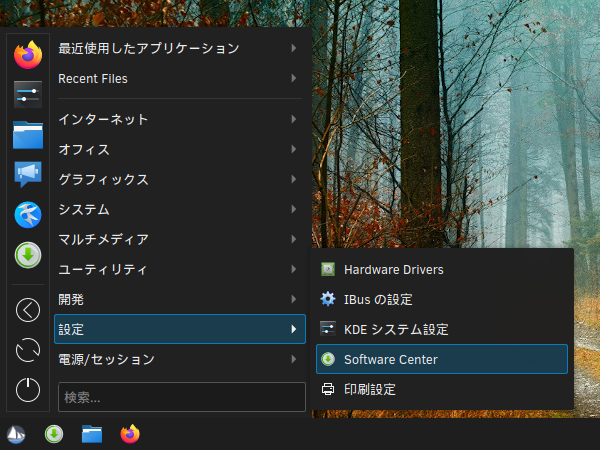The width and height of the screenshot is (600, 450).
Task: Expand arrow beside システム
Action: tap(293, 209)
